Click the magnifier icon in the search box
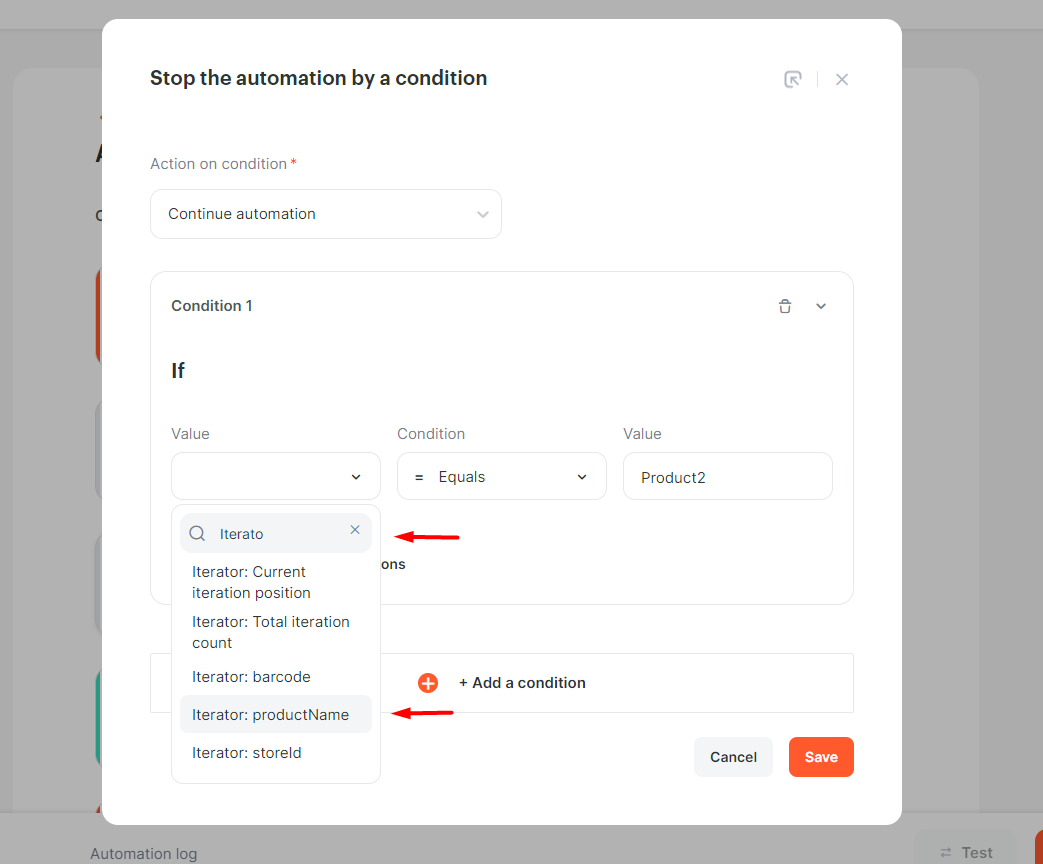 click(x=198, y=533)
